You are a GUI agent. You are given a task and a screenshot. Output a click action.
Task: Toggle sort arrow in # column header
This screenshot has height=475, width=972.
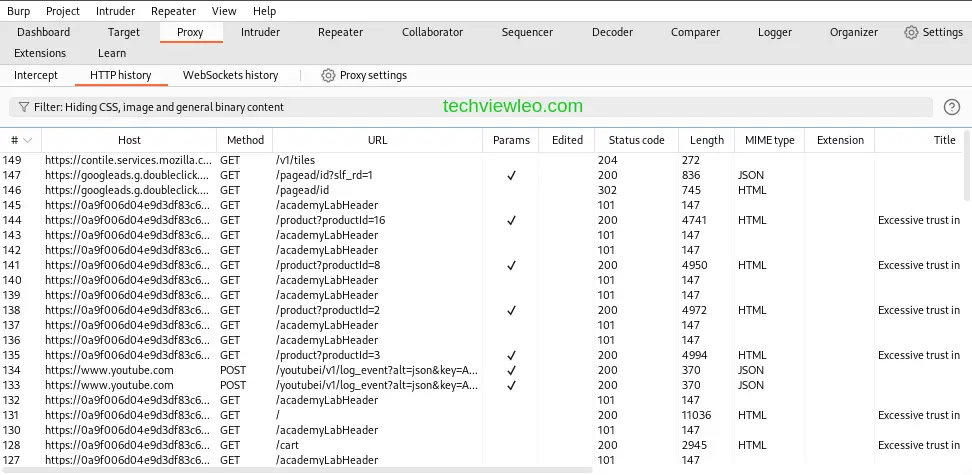[x=28, y=141]
